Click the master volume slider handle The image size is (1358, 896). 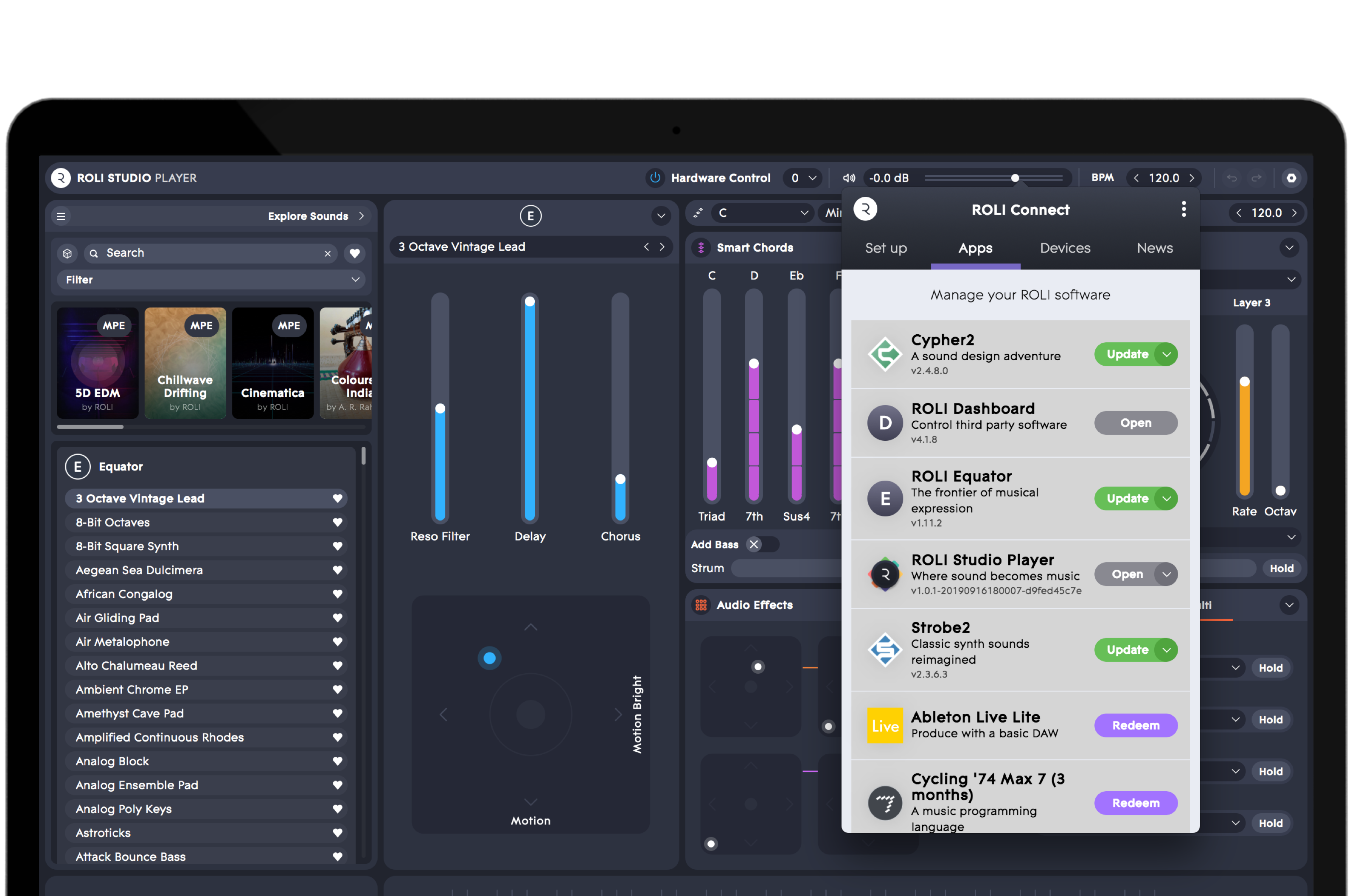pyautogui.click(x=1015, y=178)
